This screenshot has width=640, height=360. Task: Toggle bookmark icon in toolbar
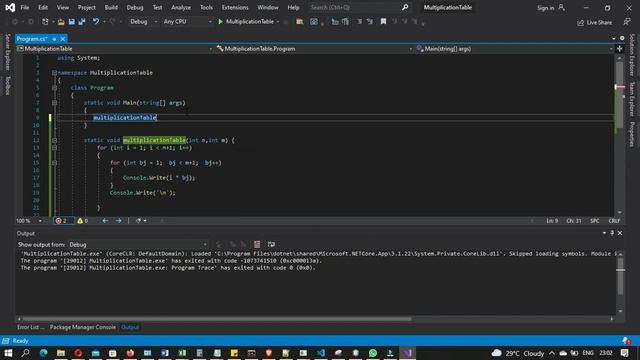tap(383, 22)
